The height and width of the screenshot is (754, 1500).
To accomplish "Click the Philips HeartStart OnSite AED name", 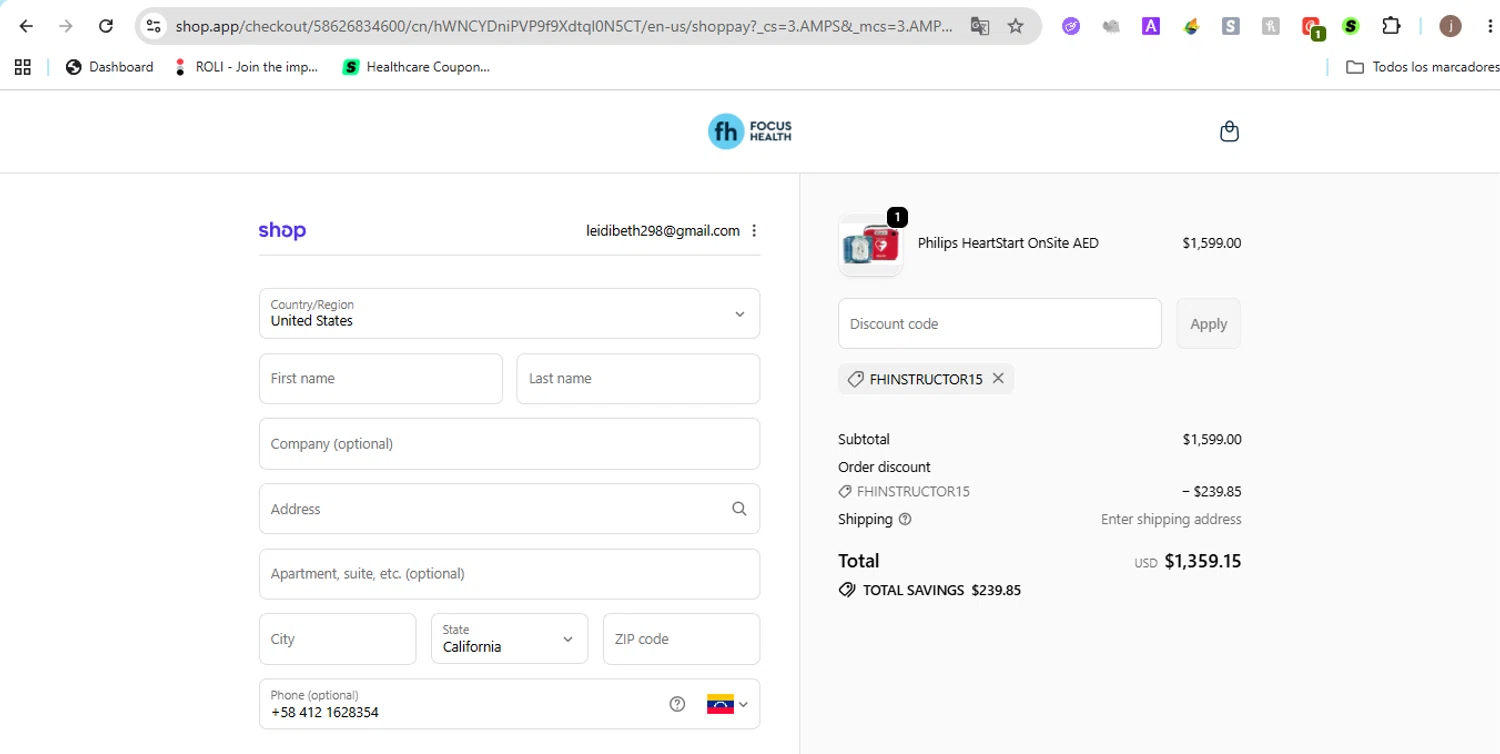I will (x=1008, y=243).
